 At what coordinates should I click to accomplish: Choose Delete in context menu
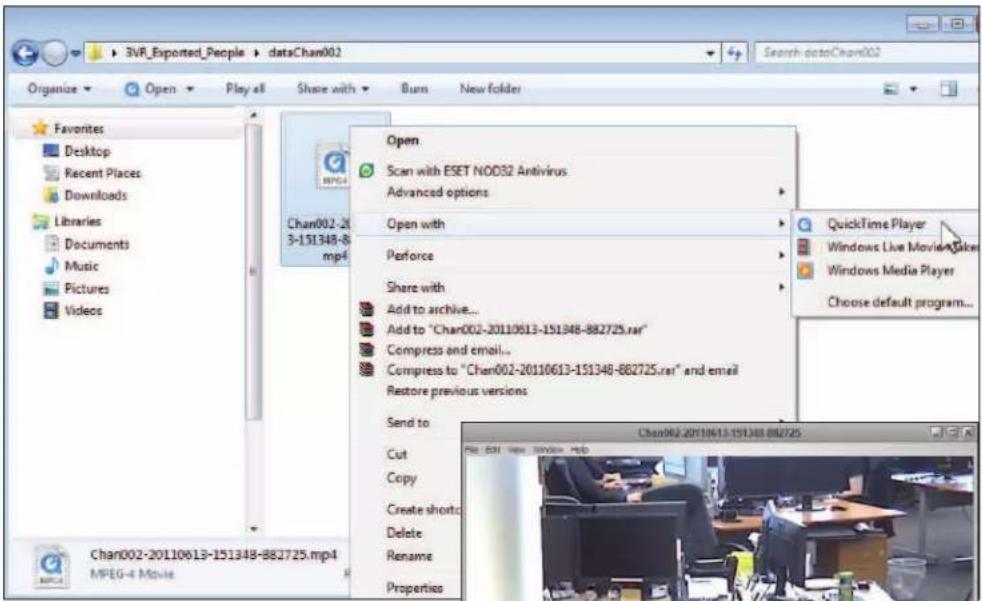click(404, 533)
